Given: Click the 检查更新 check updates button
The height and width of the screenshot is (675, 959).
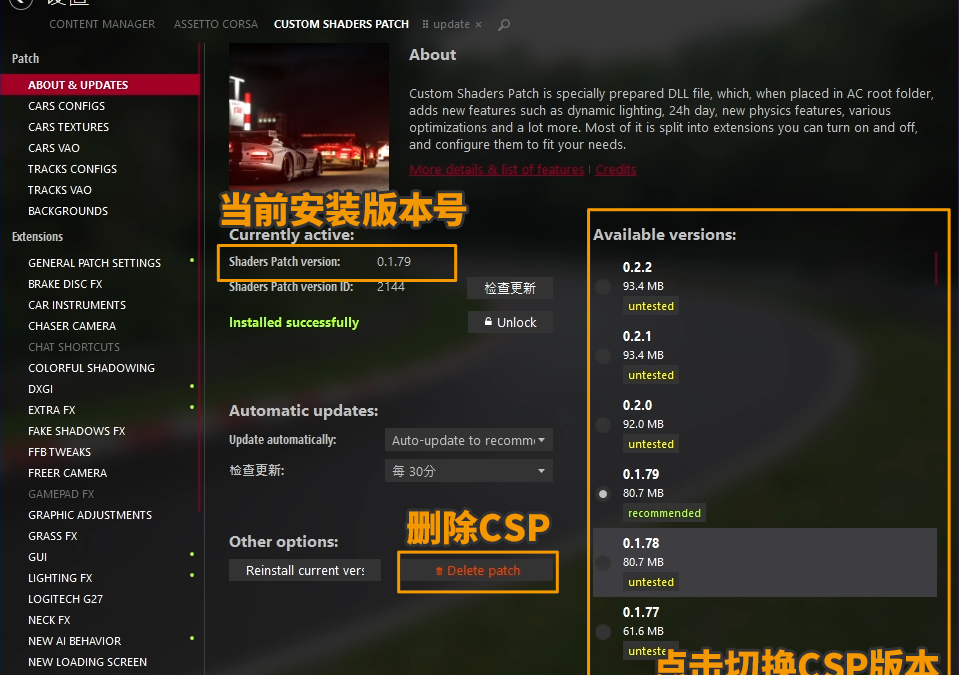Looking at the screenshot, I should 509,288.
